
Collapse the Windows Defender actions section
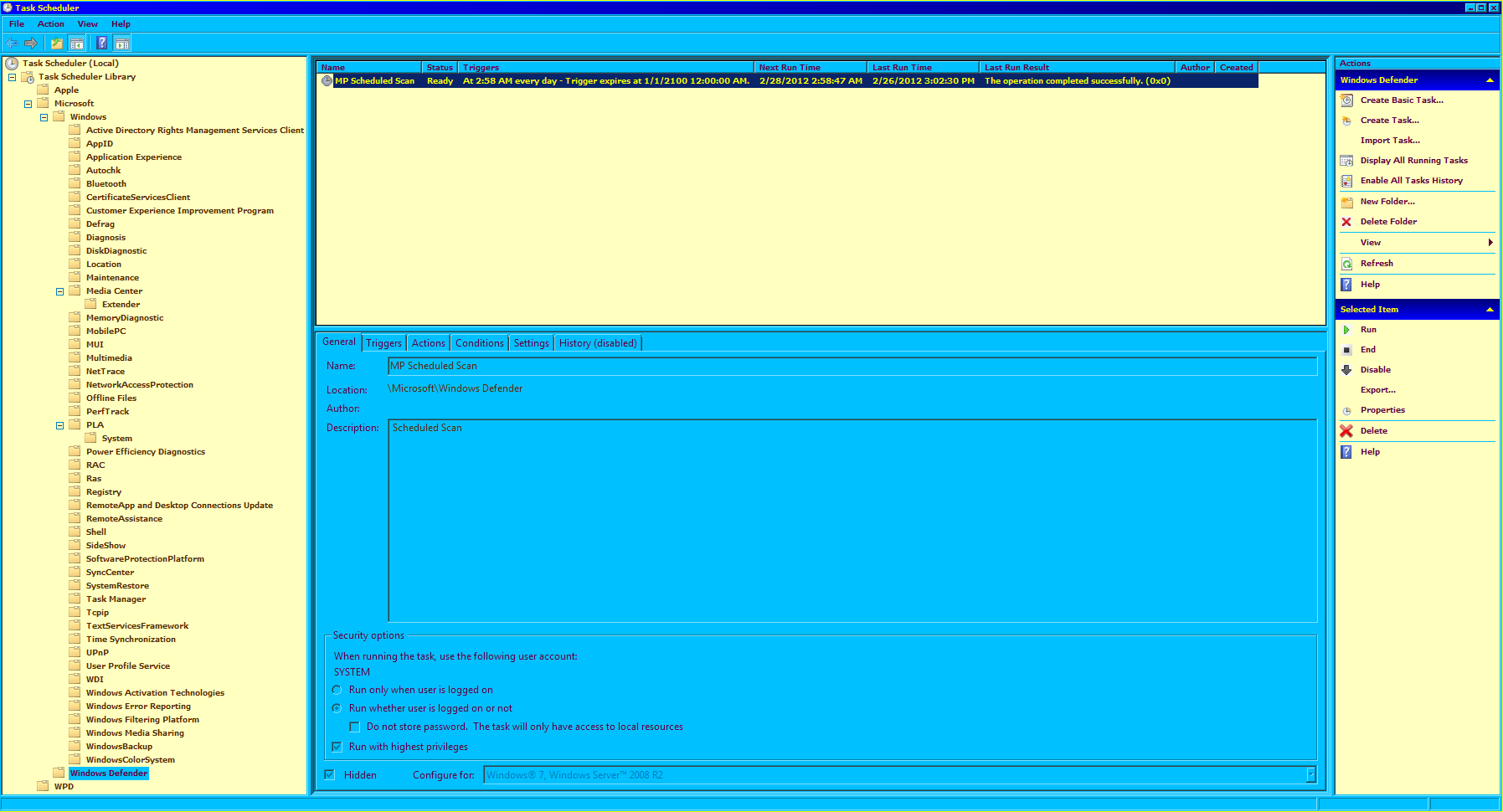point(1490,80)
